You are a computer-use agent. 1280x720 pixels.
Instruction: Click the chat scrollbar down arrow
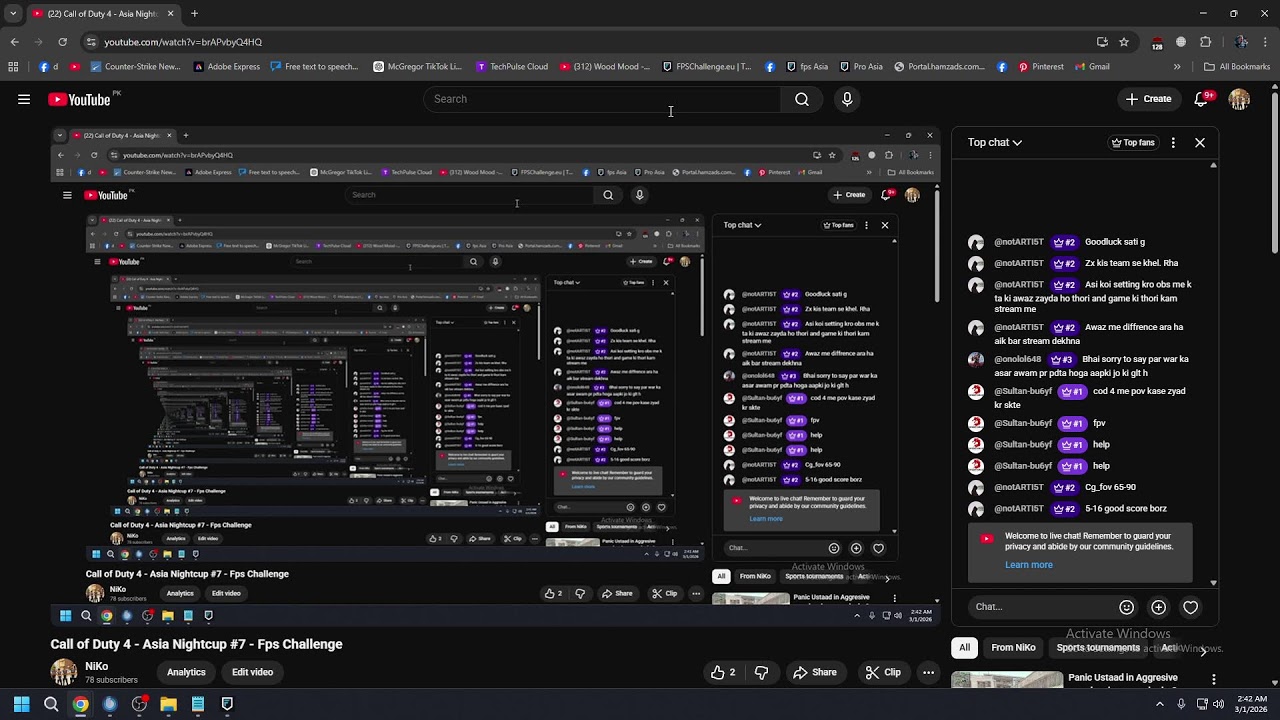point(1214,583)
